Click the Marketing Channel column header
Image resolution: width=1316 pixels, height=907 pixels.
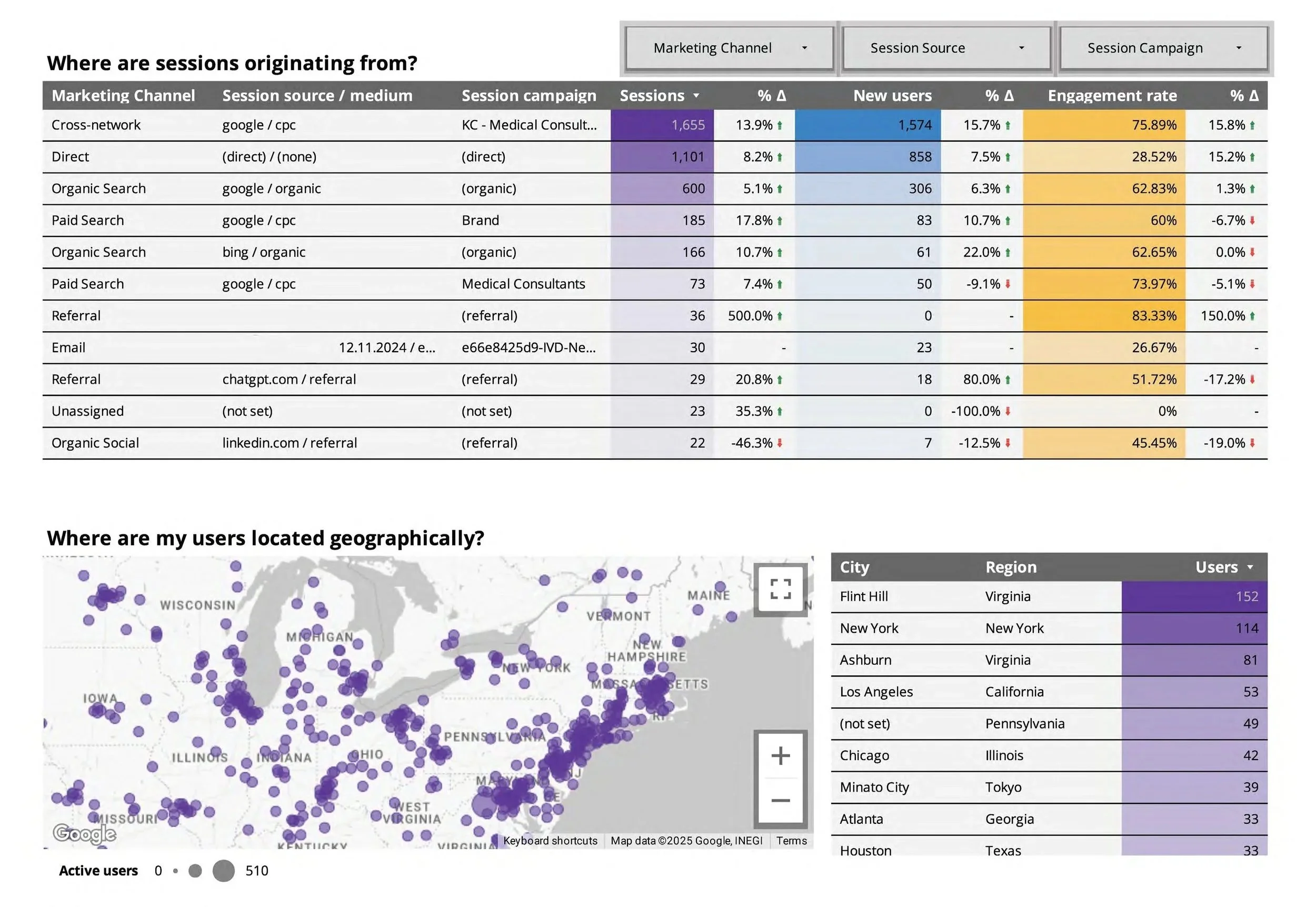tap(123, 95)
